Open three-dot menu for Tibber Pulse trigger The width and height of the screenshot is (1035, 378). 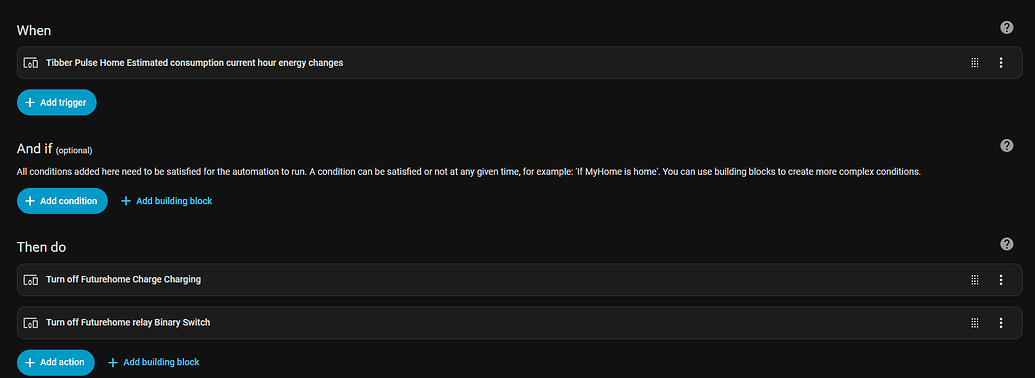[x=1001, y=63]
